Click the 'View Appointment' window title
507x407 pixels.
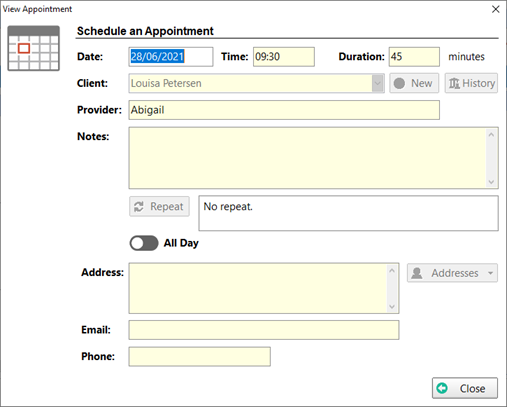[37, 9]
